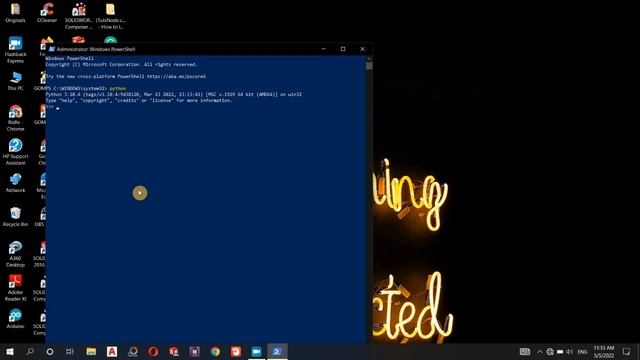Open This PC from the desktop
The height and width of the screenshot is (360, 640).
15,80
